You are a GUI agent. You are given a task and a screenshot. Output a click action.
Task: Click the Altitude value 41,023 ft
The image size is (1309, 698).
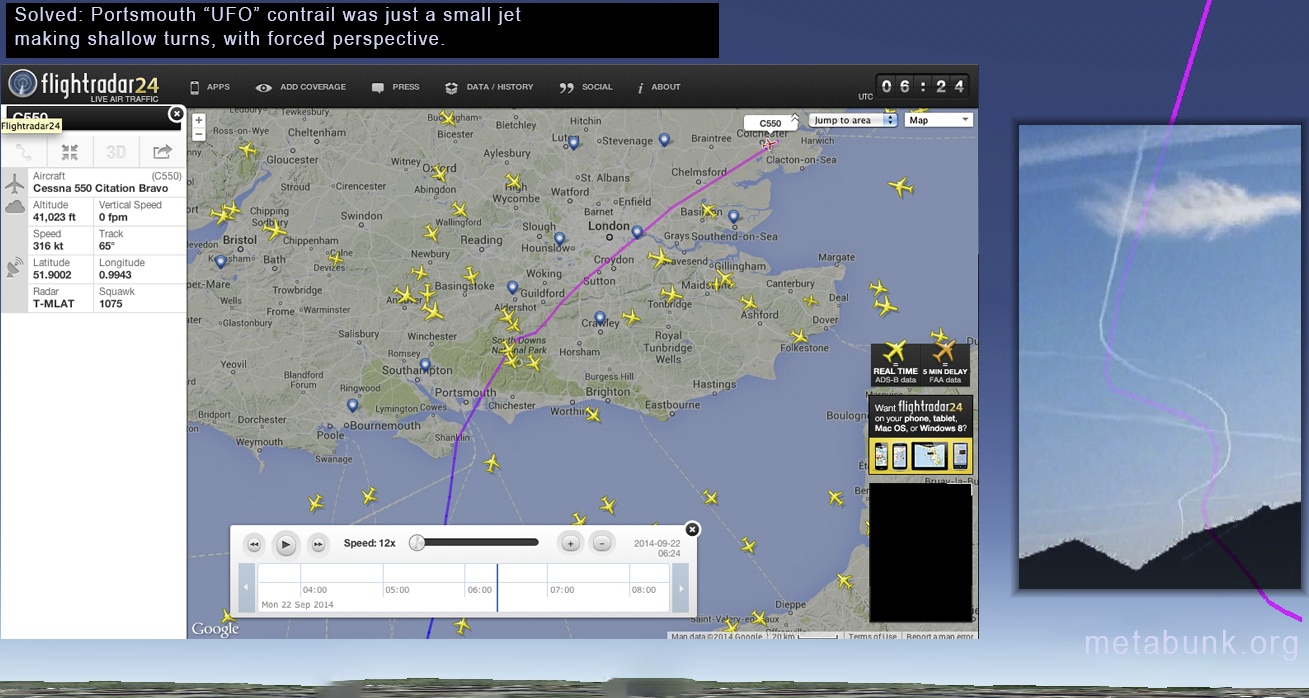click(x=54, y=217)
